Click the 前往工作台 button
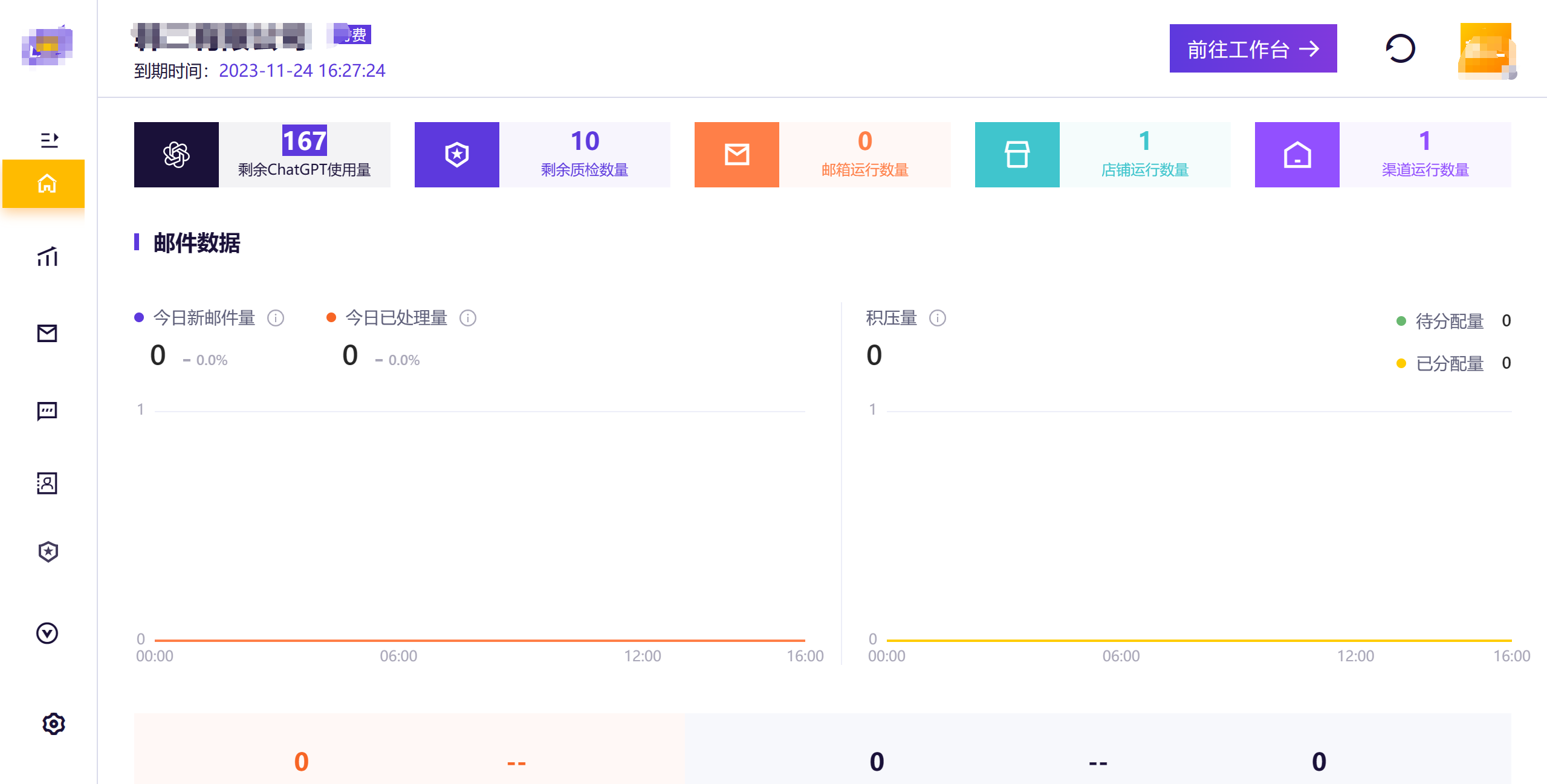The width and height of the screenshot is (1547, 784). (x=1253, y=48)
